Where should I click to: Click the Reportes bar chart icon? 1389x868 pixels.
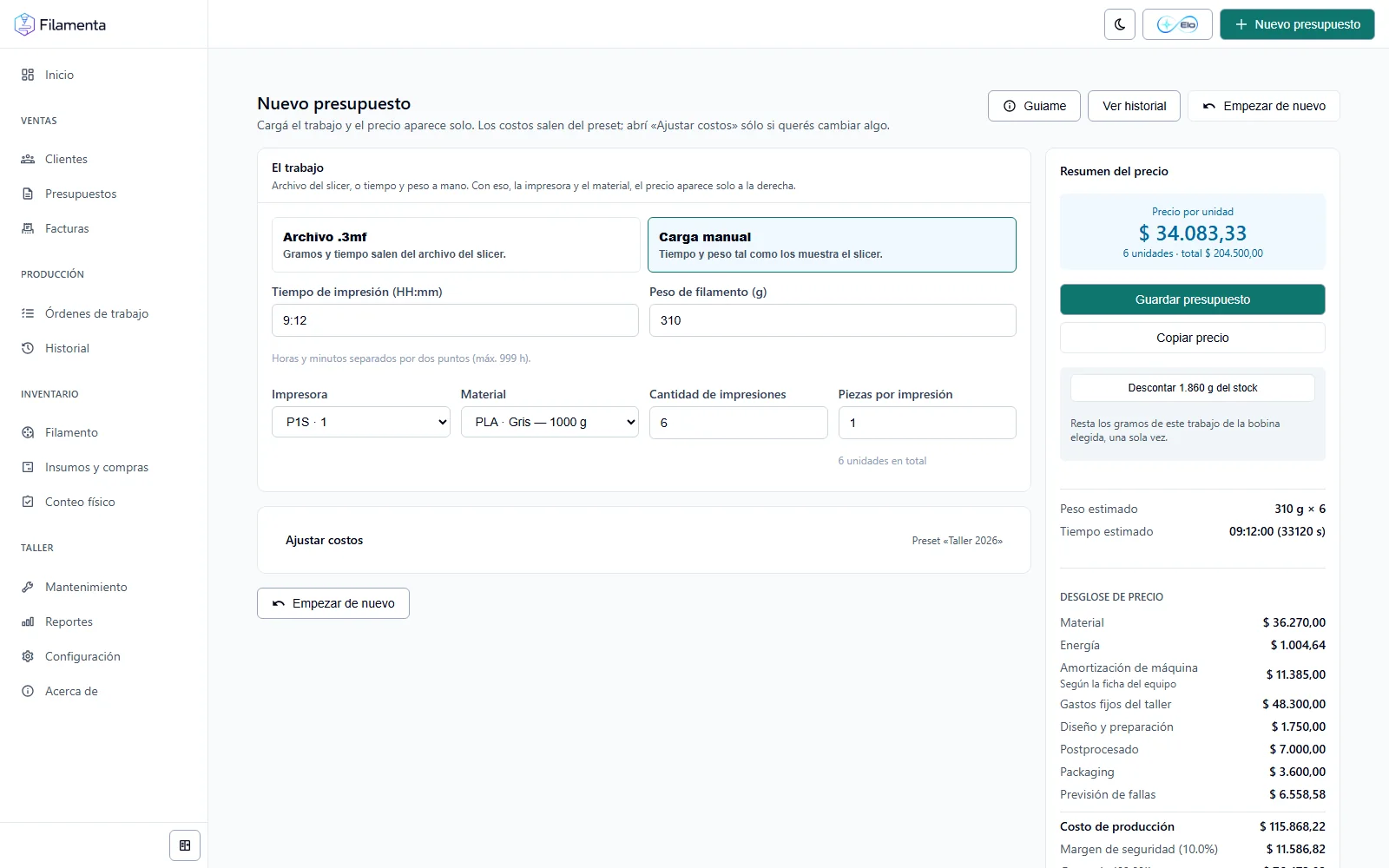28,621
